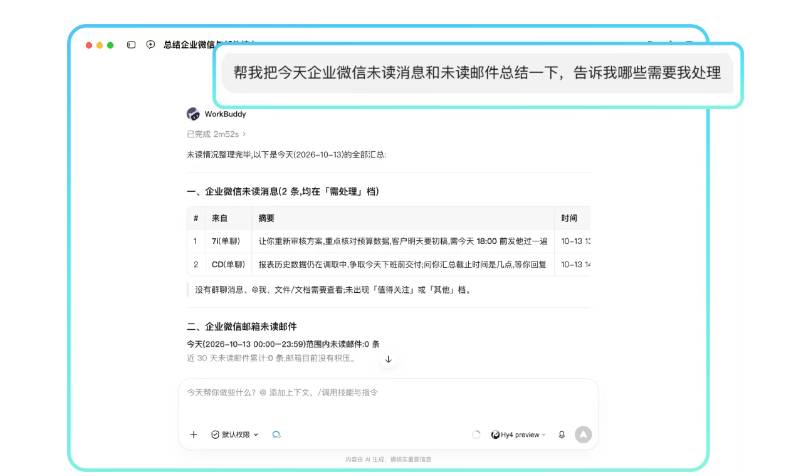Select summary cell 让你重新审核方案
Image resolution: width=785 pixels, height=476 pixels.
403,241
